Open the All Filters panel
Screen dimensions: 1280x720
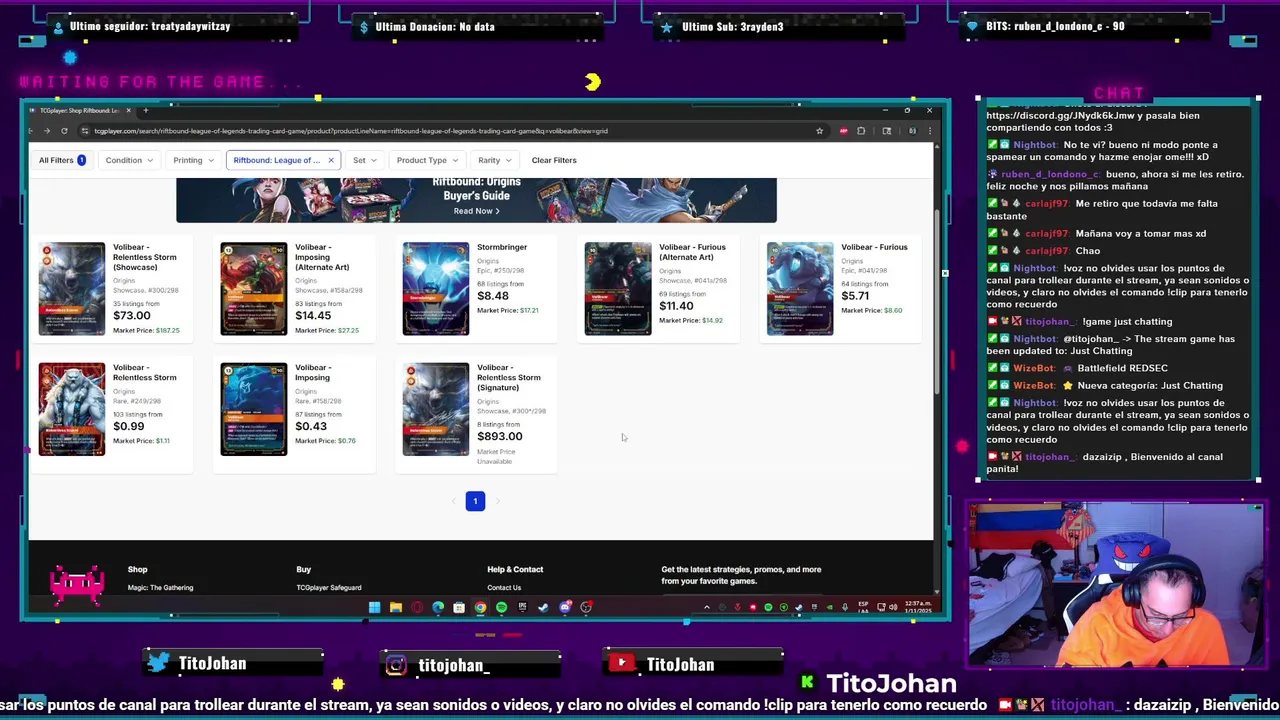(x=61, y=160)
